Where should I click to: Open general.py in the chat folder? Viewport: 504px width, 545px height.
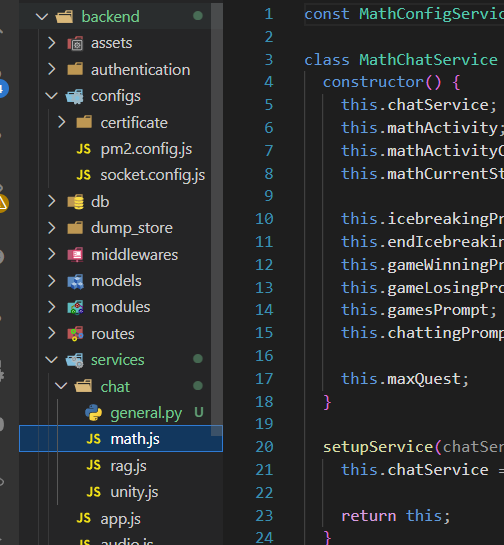[146, 413]
